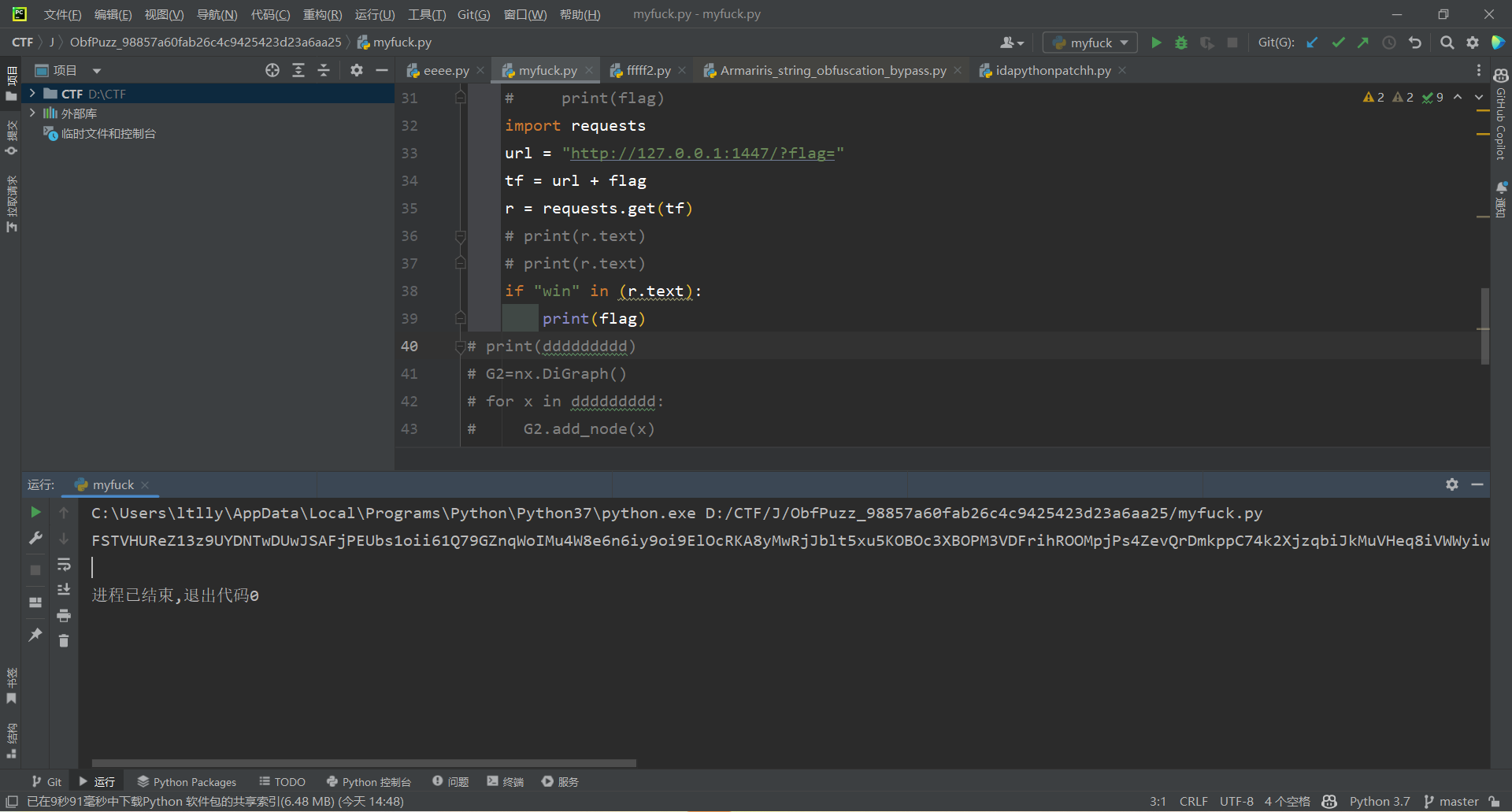Screen dimensions: 1512x812
Task: Click the ObfPuzz breadcrumb folder
Action: pos(206,43)
